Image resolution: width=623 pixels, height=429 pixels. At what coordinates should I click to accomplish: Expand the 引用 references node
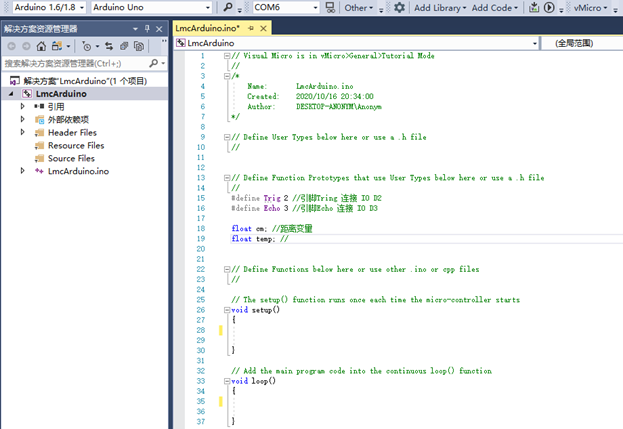(22, 106)
